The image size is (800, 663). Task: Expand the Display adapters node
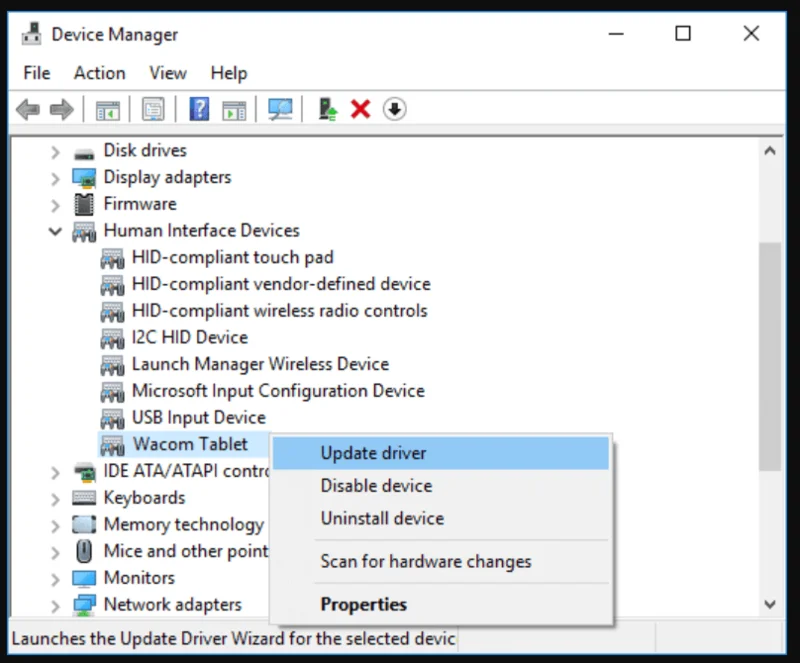tap(55, 178)
